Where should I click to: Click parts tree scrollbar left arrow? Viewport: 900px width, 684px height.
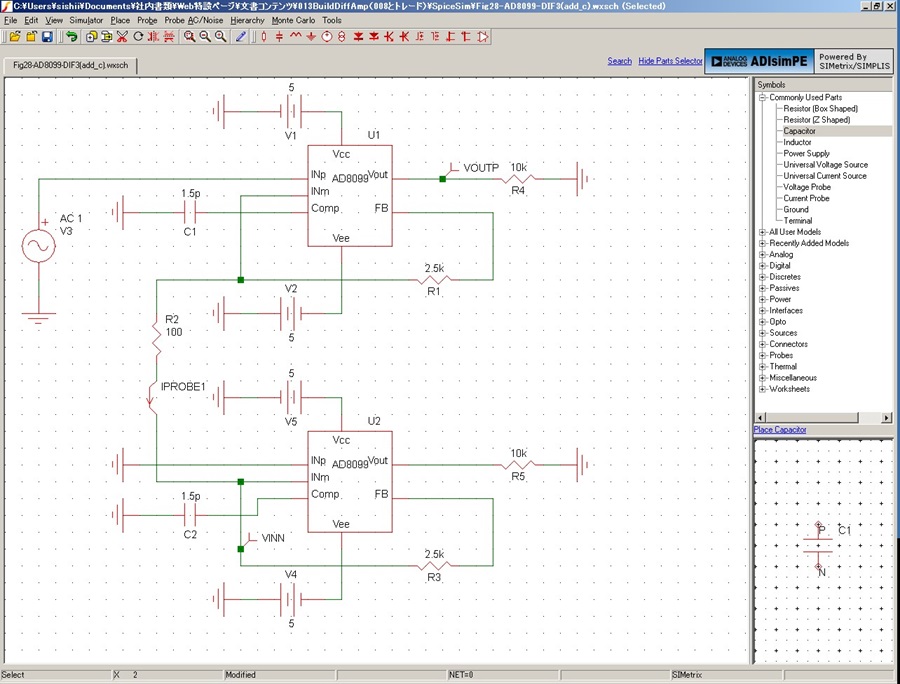pyautogui.click(x=760, y=418)
